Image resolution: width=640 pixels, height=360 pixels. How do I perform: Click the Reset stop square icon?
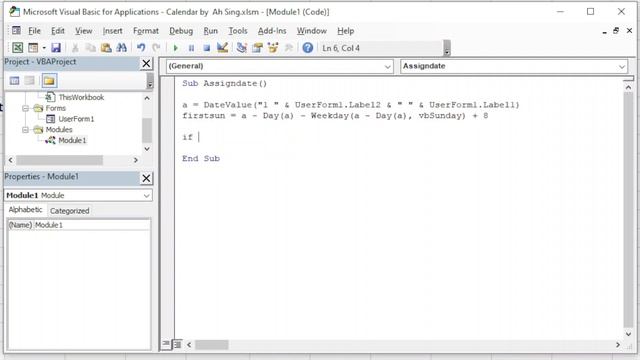(x=207, y=48)
